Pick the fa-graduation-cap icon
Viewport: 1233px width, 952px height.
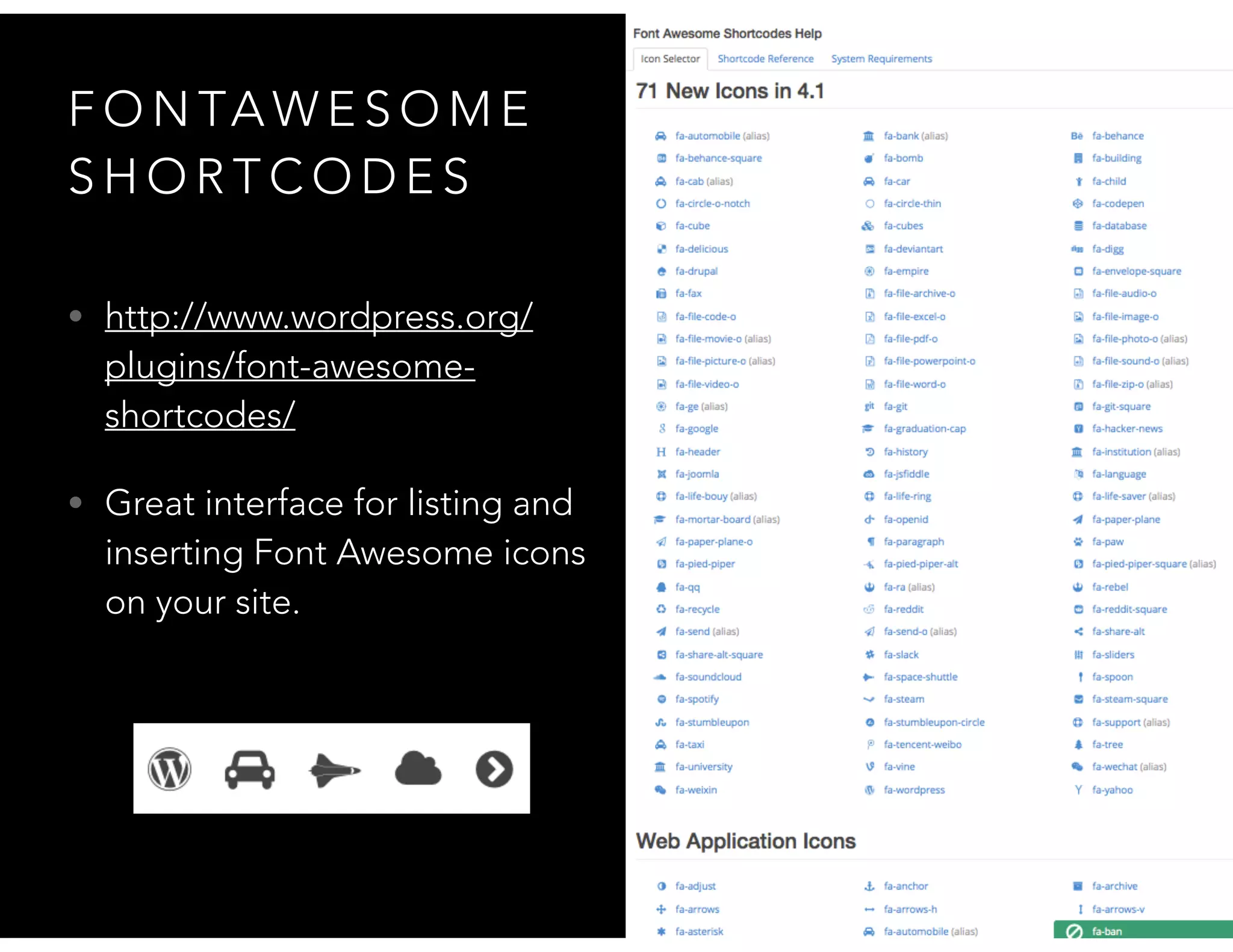point(868,428)
